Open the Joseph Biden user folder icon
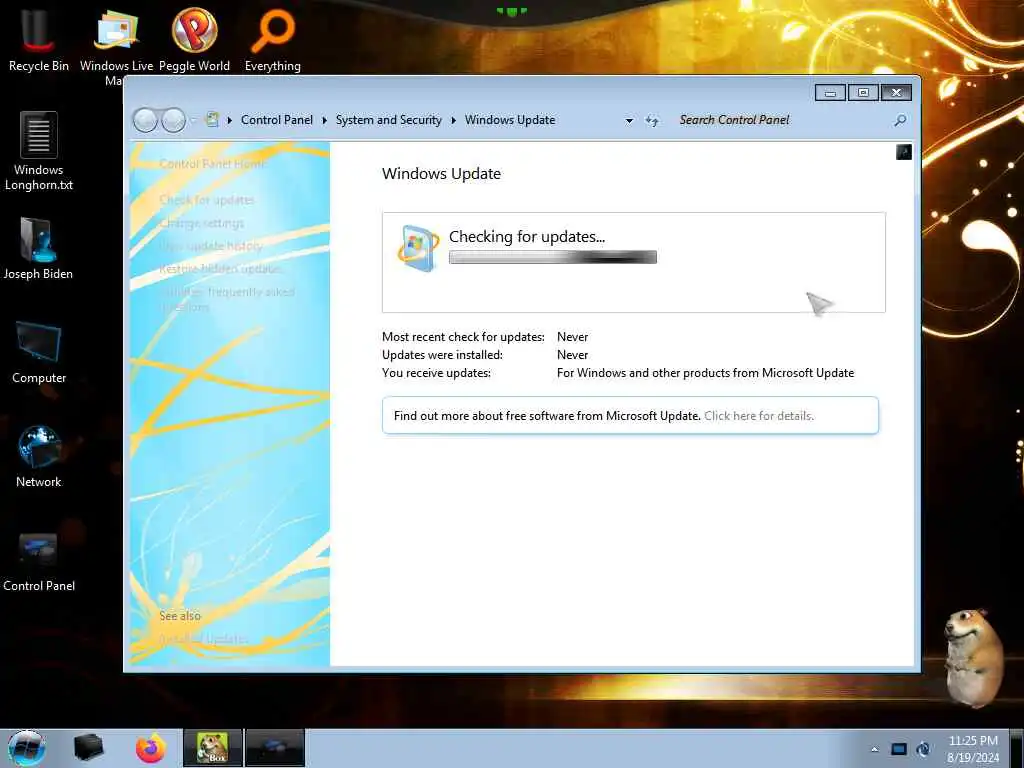1024x768 pixels. tap(38, 248)
